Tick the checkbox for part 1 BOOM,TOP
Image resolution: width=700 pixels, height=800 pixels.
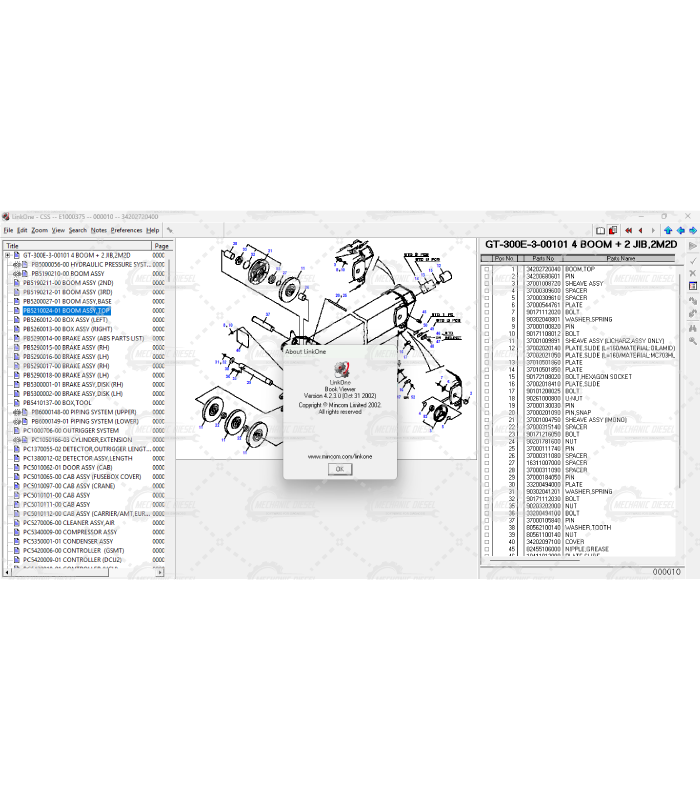(487, 269)
